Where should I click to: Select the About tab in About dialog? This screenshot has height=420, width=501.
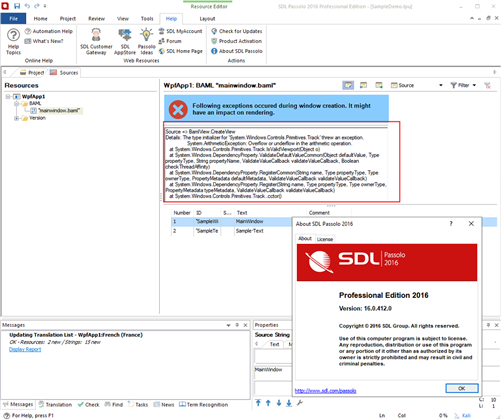(x=305, y=239)
